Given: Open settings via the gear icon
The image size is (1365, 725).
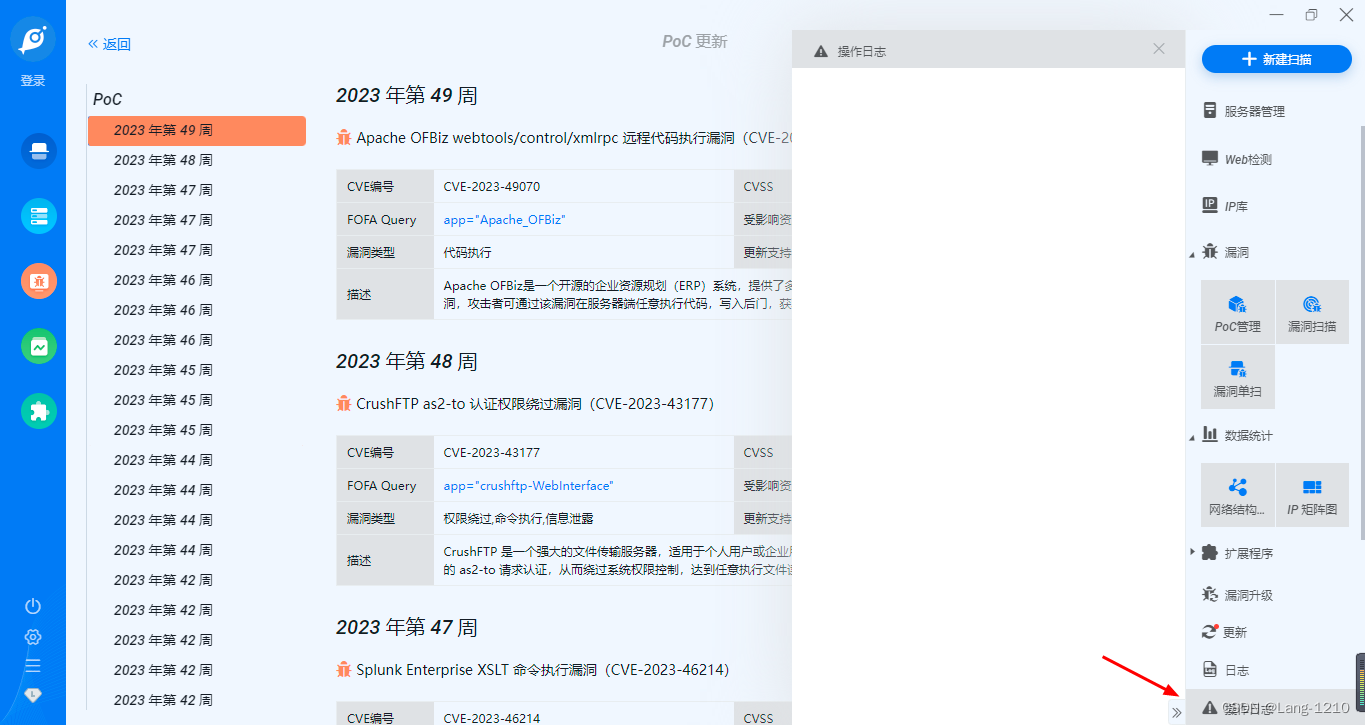Looking at the screenshot, I should (x=33, y=637).
